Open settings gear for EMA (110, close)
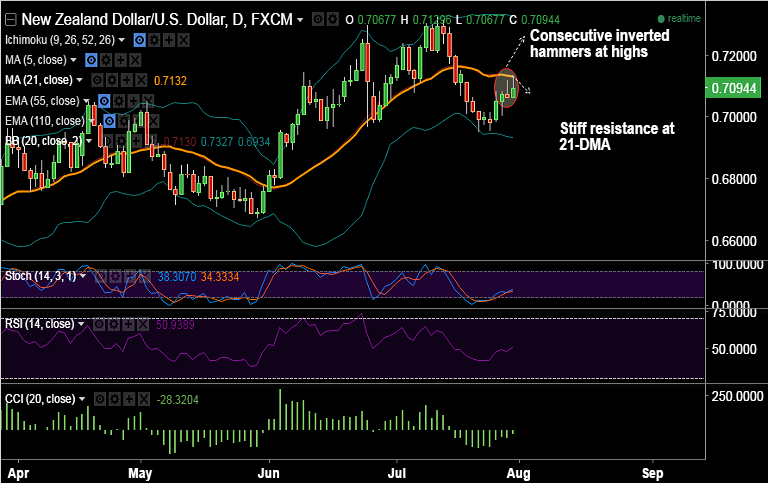This screenshot has height=483, width=768. pyautogui.click(x=124, y=121)
